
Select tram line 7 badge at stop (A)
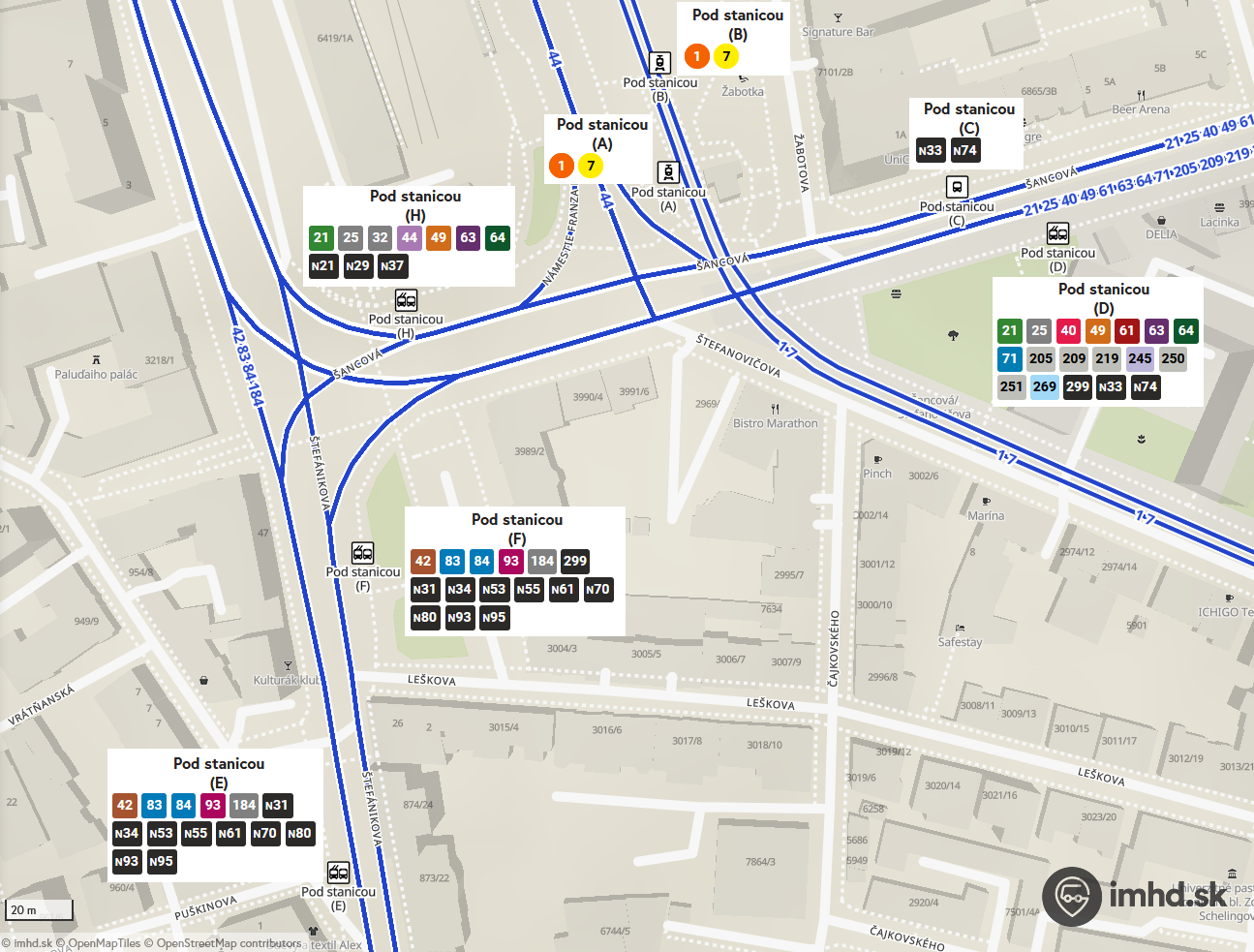tap(591, 166)
